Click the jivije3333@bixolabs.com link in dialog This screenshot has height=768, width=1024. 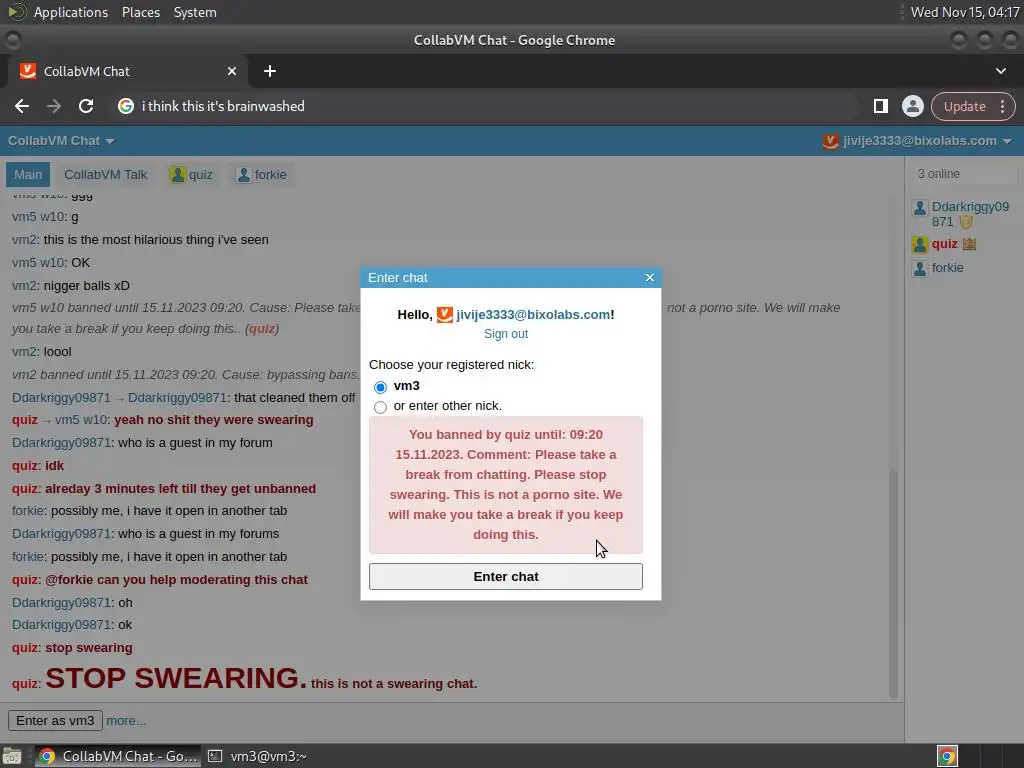tap(533, 315)
